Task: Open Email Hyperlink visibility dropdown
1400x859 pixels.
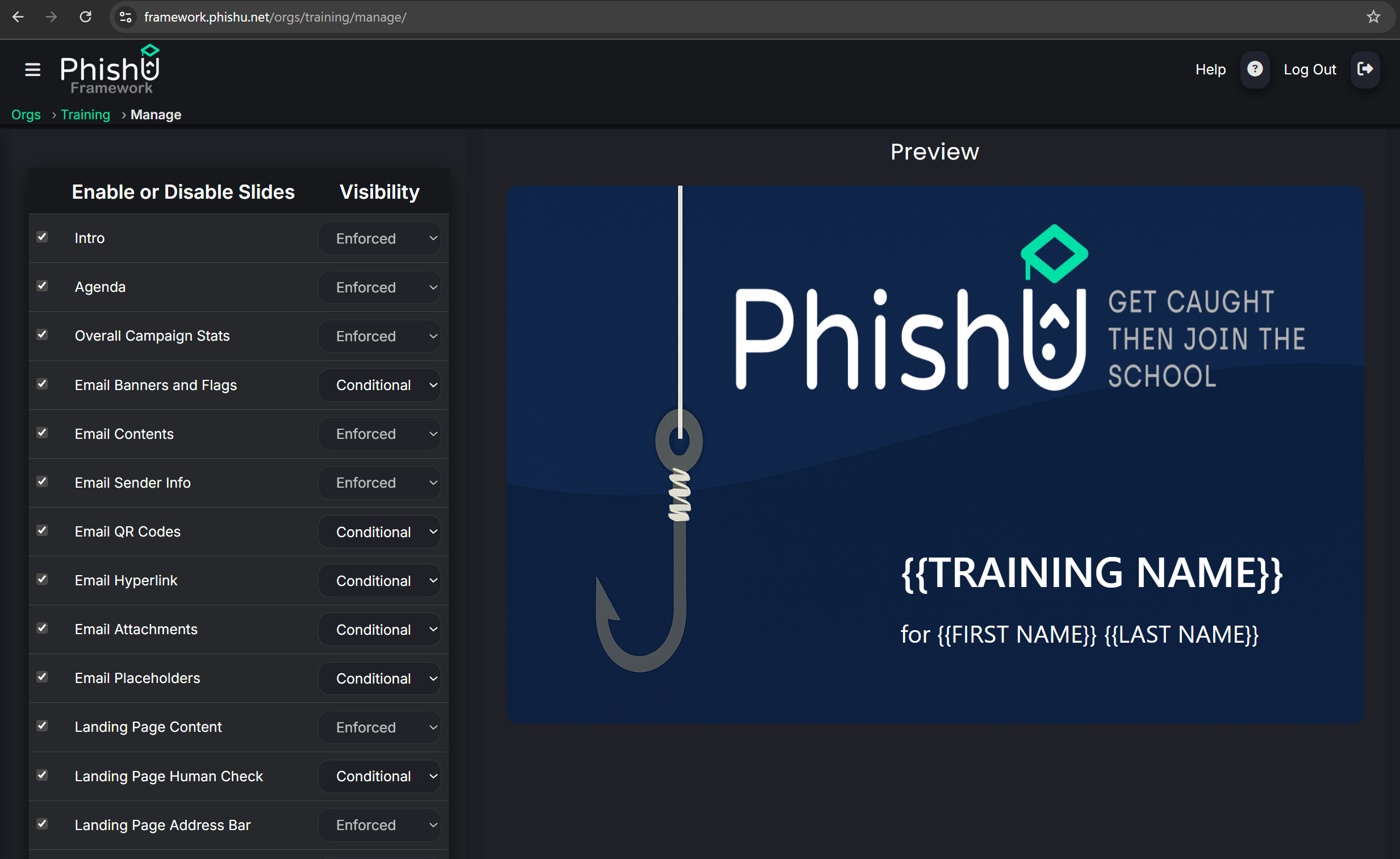Action: (x=379, y=581)
